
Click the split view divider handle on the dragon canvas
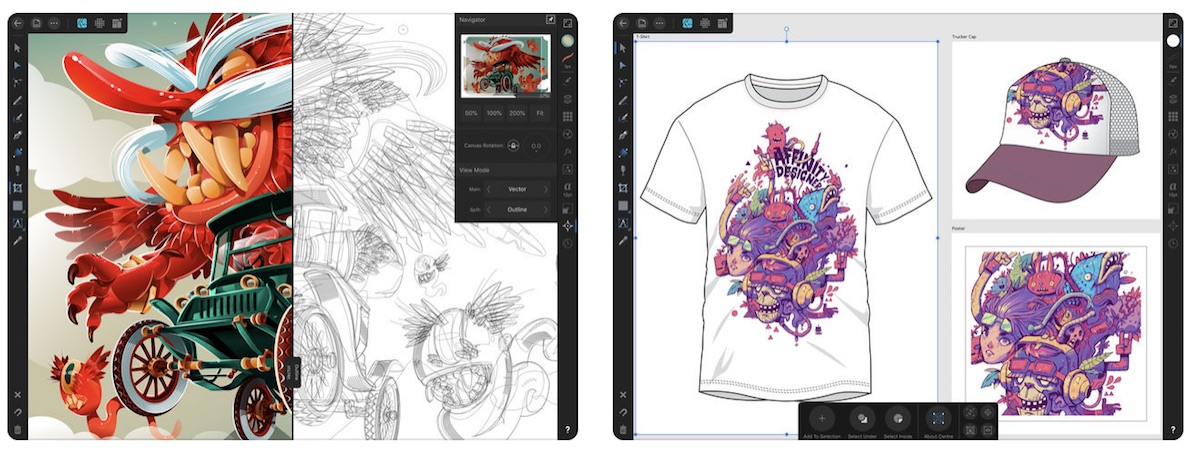pos(295,372)
